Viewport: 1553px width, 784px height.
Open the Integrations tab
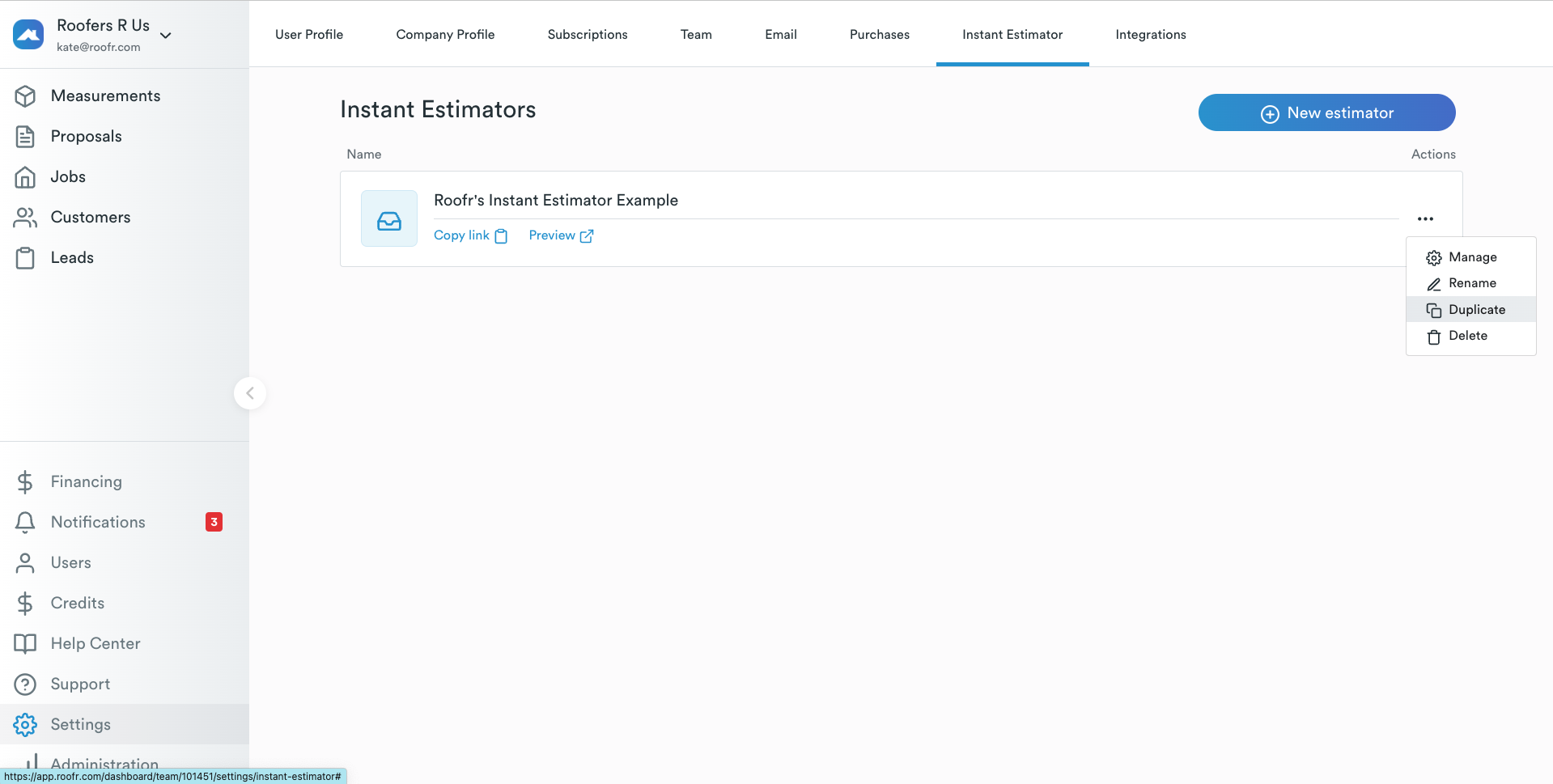pos(1151,34)
